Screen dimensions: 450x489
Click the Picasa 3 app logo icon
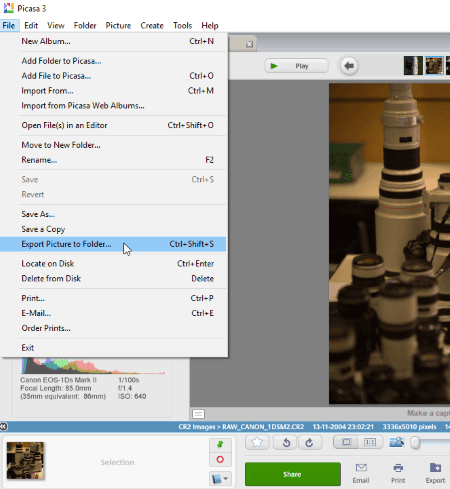[9, 8]
